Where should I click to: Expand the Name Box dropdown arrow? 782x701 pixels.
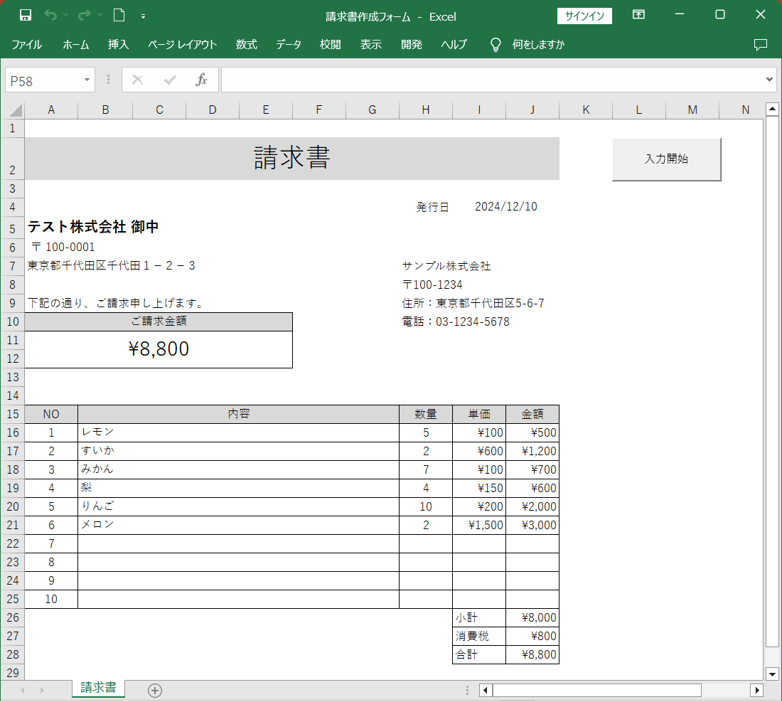click(x=88, y=80)
